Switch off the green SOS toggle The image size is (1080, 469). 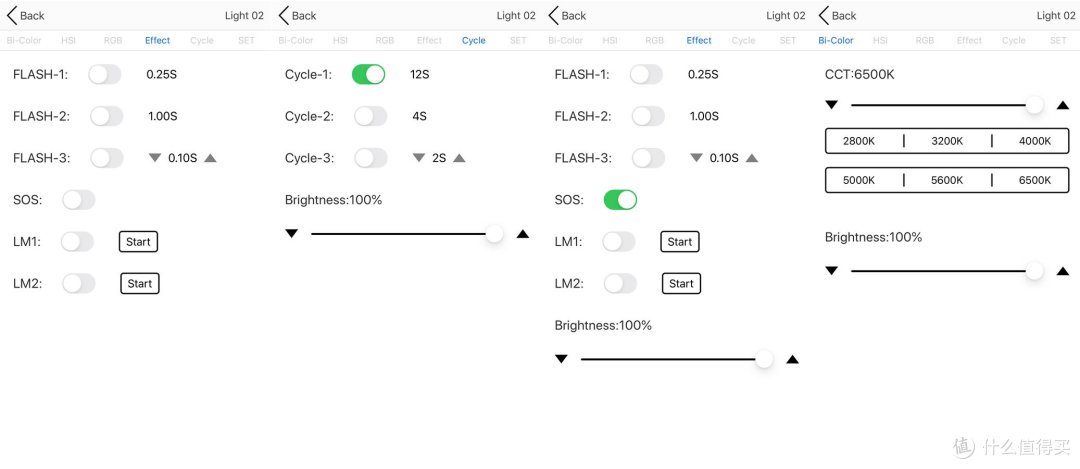coord(621,200)
